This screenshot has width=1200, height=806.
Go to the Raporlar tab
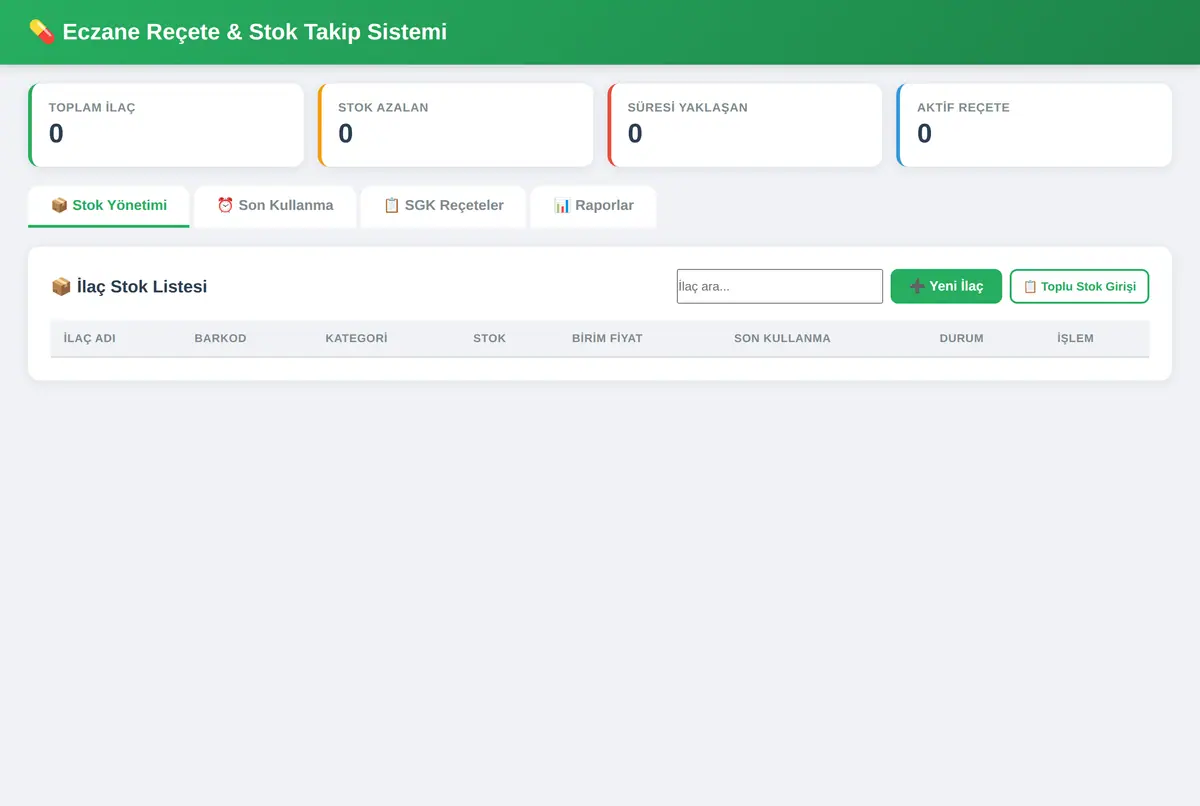click(593, 206)
